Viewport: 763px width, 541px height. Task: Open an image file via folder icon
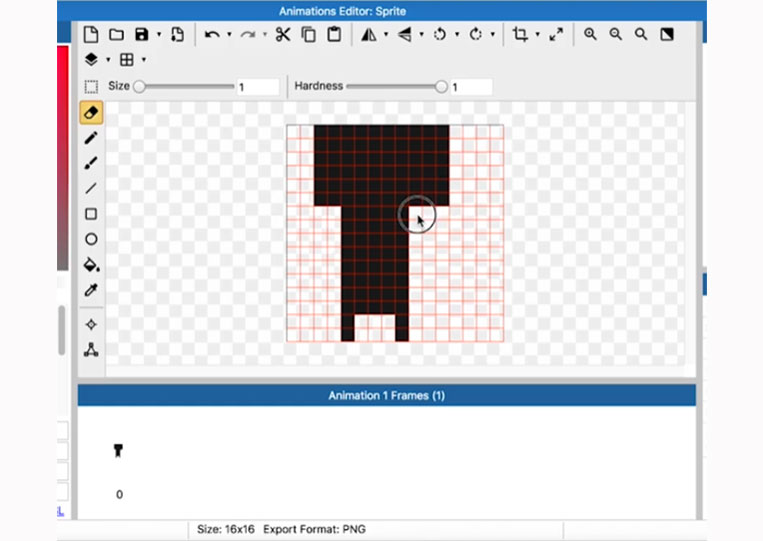coord(116,35)
